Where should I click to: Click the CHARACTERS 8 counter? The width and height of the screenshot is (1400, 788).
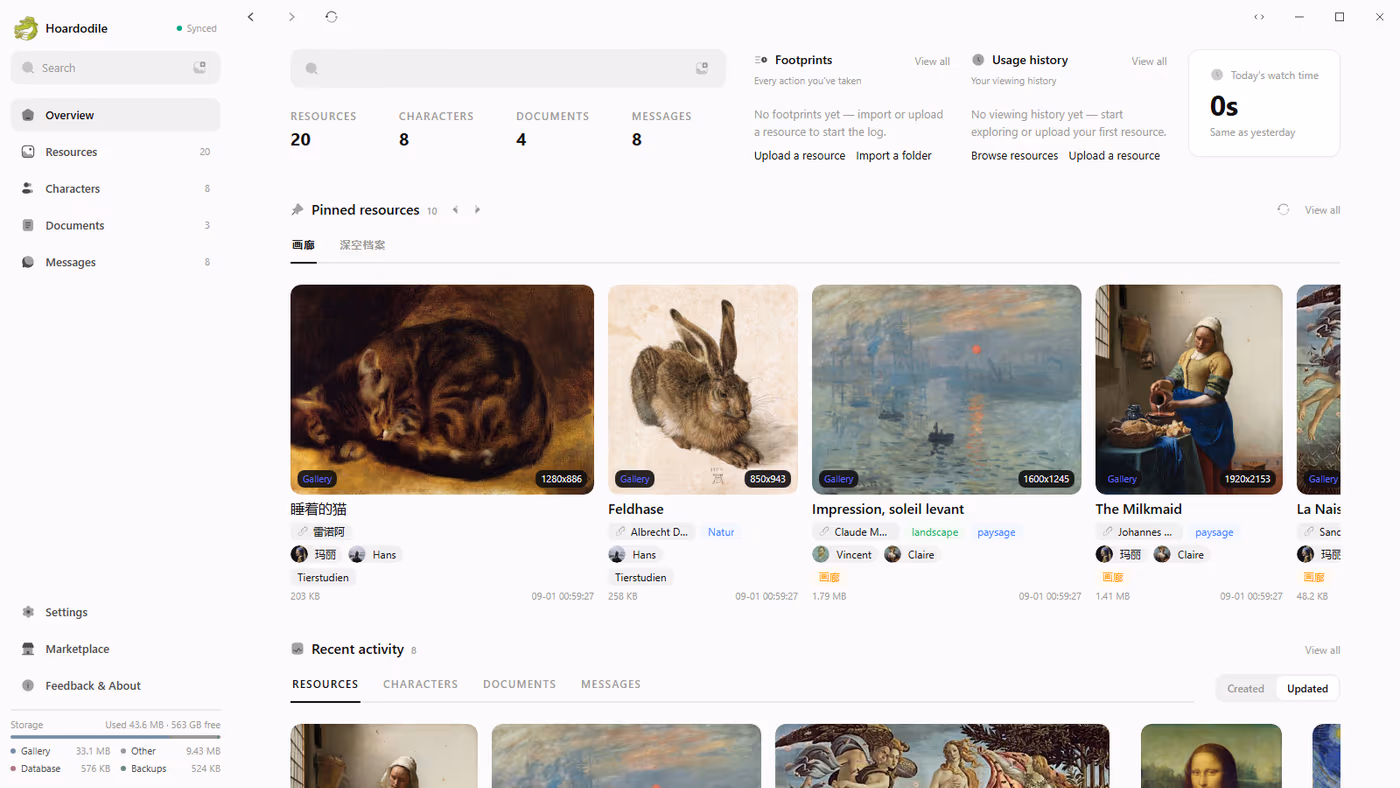[436, 130]
